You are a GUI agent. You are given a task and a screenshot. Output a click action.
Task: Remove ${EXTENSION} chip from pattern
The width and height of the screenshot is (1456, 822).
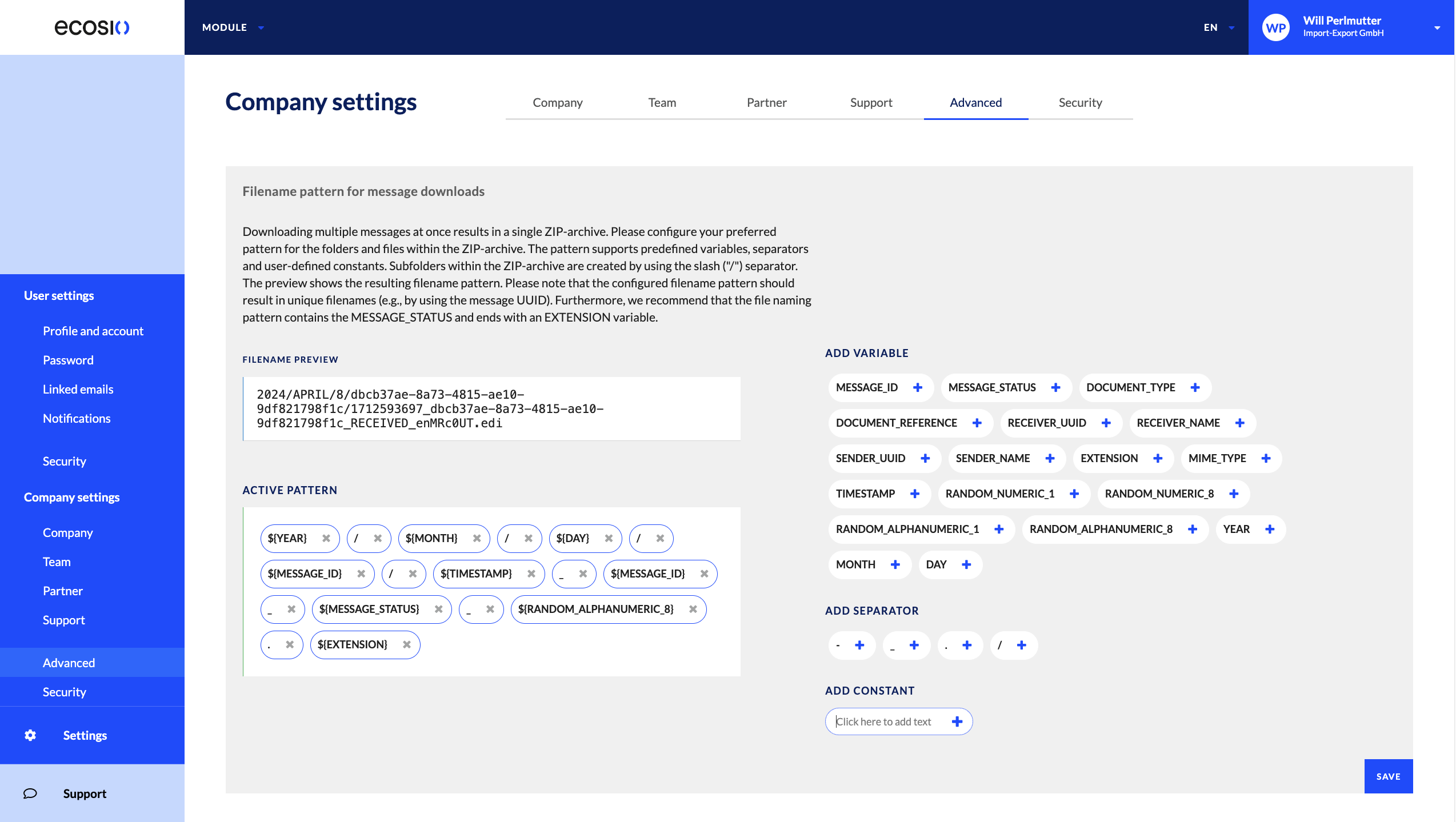(407, 644)
